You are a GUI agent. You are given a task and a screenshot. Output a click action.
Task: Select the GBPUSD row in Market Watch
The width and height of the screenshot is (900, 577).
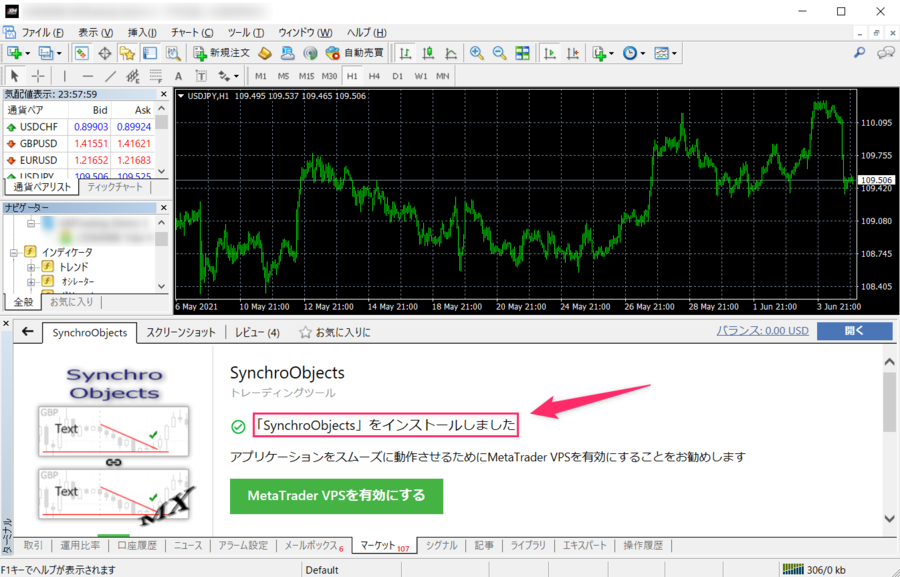click(x=79, y=144)
